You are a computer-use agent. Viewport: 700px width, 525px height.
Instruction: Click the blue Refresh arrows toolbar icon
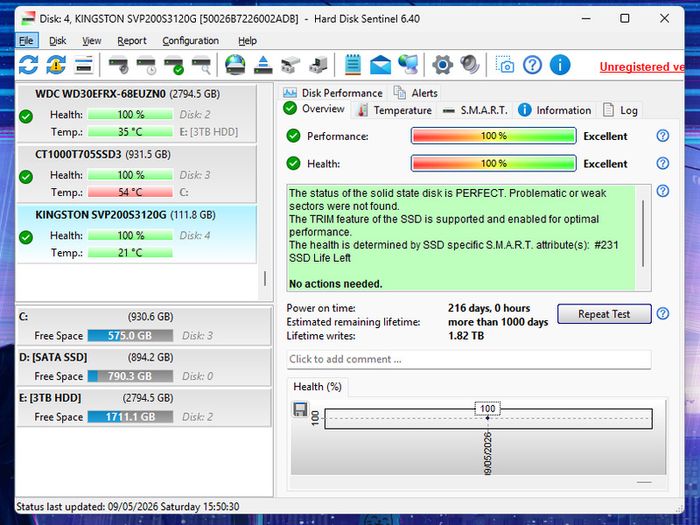point(28,65)
